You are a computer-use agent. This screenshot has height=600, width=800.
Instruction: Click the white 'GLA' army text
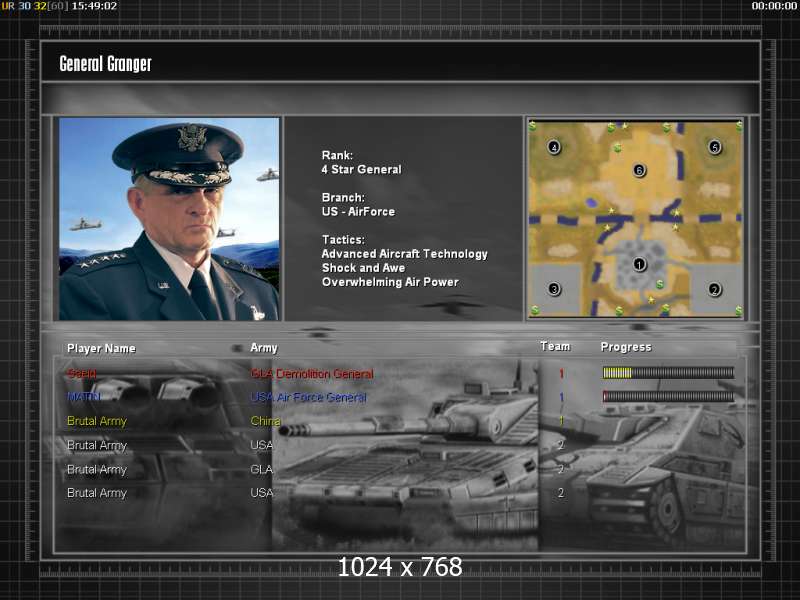tap(262, 469)
